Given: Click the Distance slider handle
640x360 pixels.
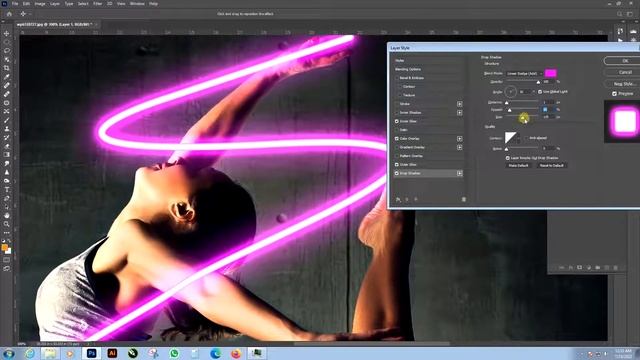Looking at the screenshot, I should [507, 103].
